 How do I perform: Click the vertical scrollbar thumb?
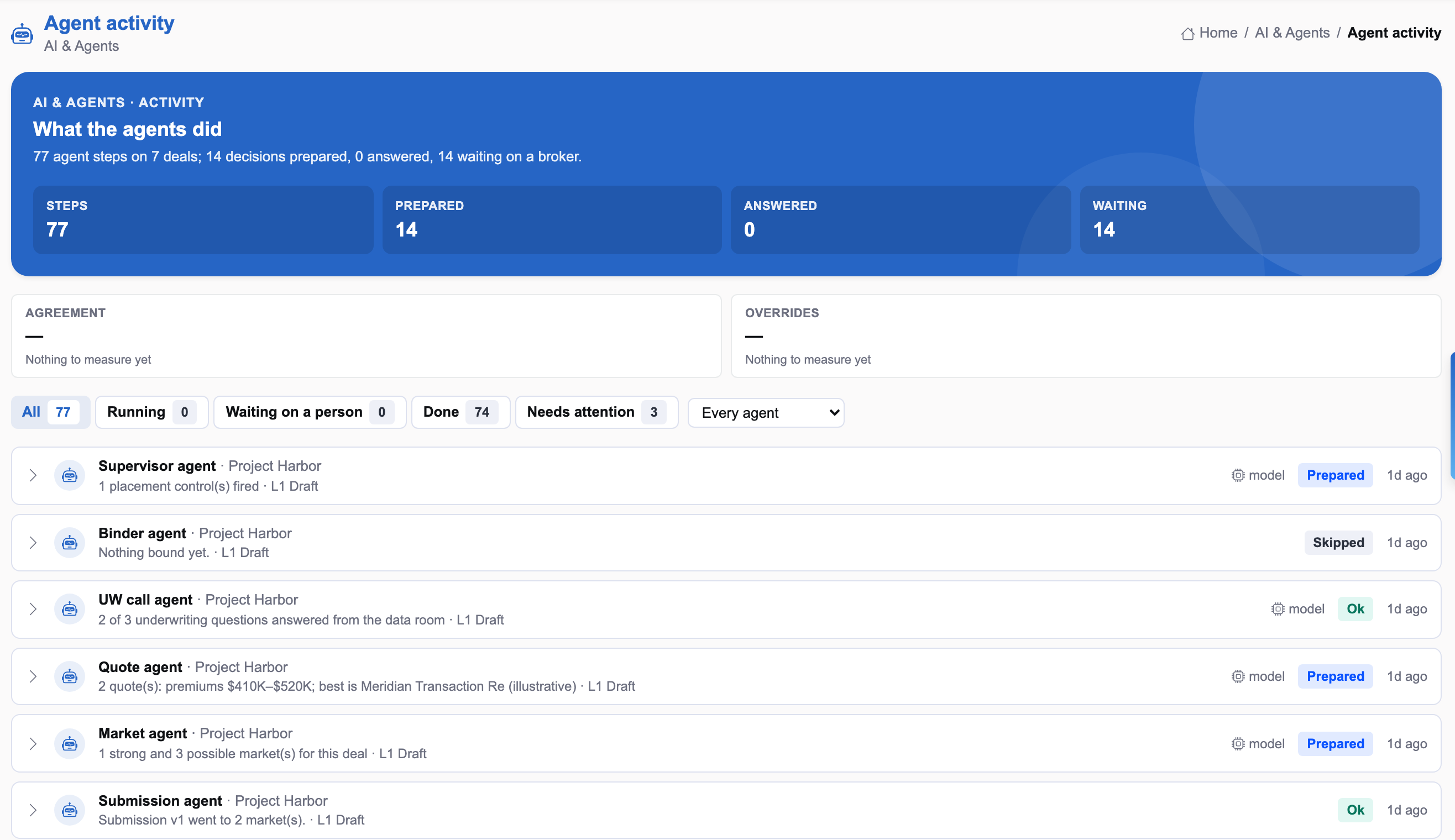click(1452, 416)
